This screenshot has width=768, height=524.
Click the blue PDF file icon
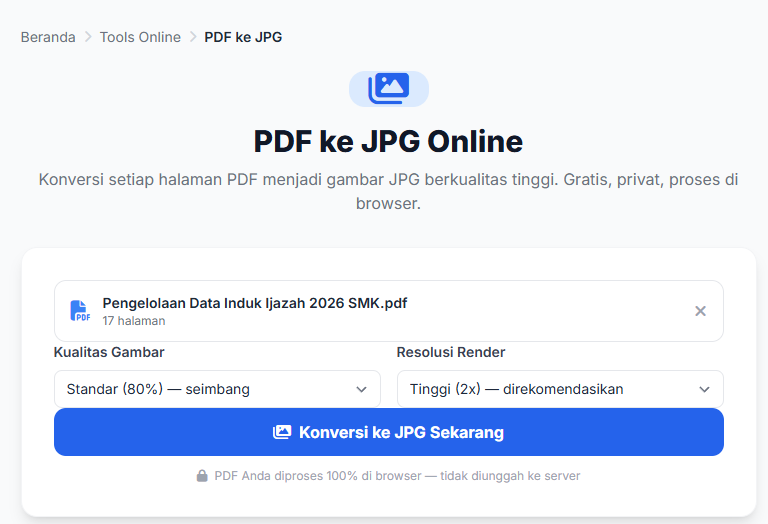click(80, 311)
